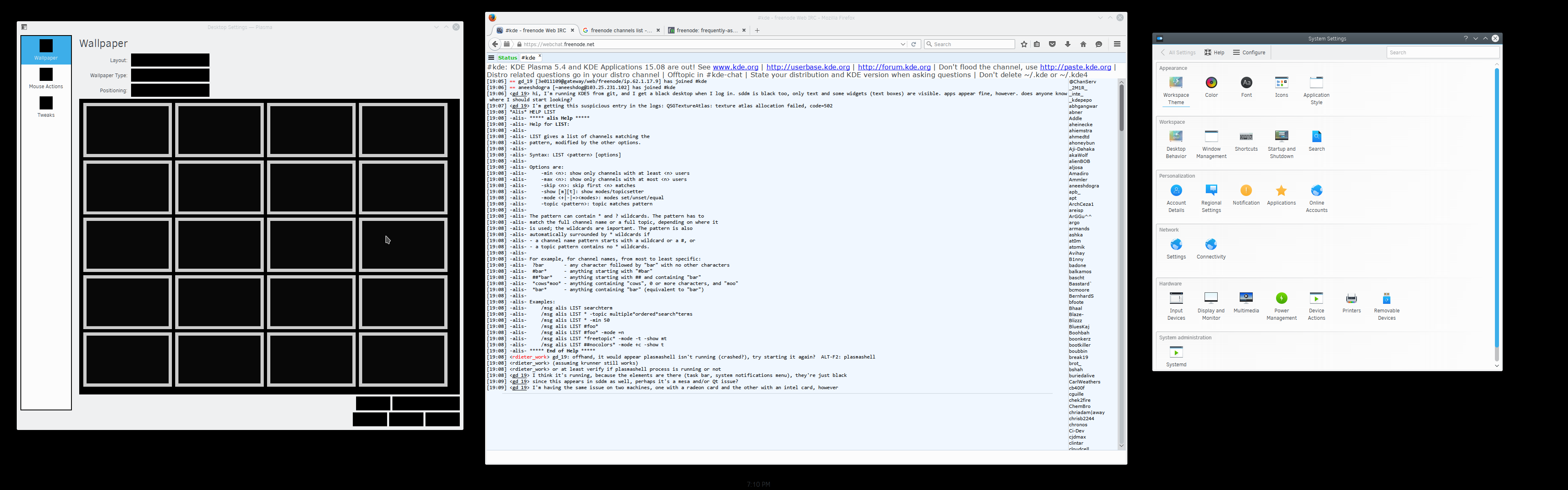The width and height of the screenshot is (1568, 490).
Task: Select Mouse Actions in Desktop Settings sidebar
Action: tap(46, 78)
